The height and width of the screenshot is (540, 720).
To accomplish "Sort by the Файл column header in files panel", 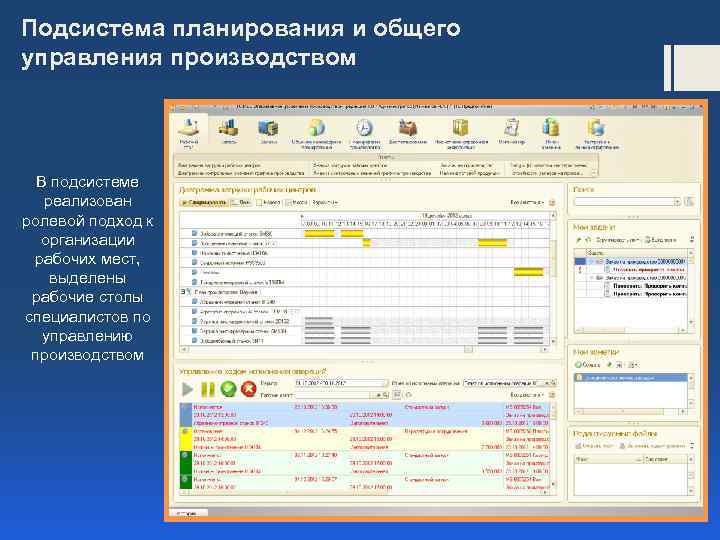I will point(608,459).
